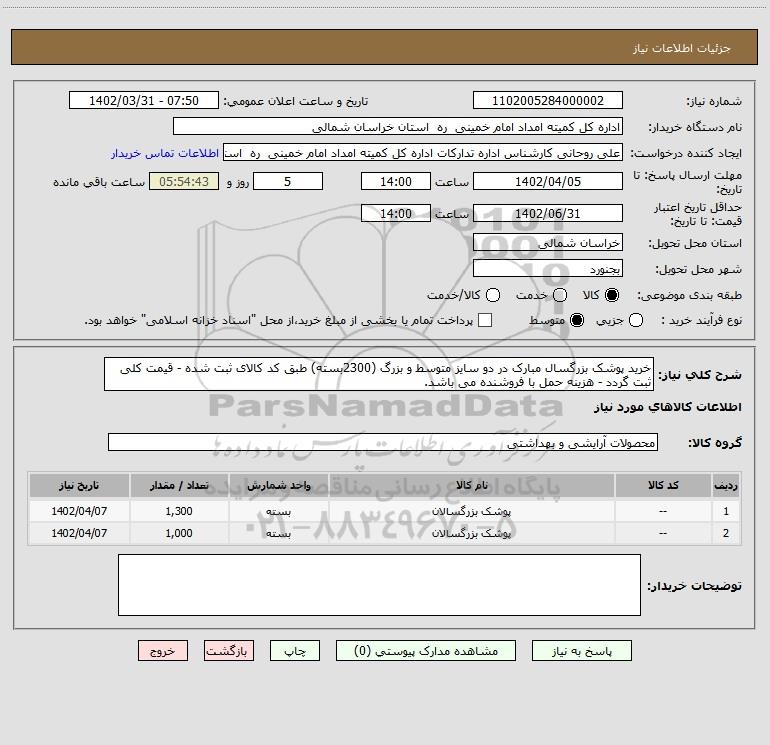Click quantity cell 1,000 in row 2

click(x=179, y=533)
